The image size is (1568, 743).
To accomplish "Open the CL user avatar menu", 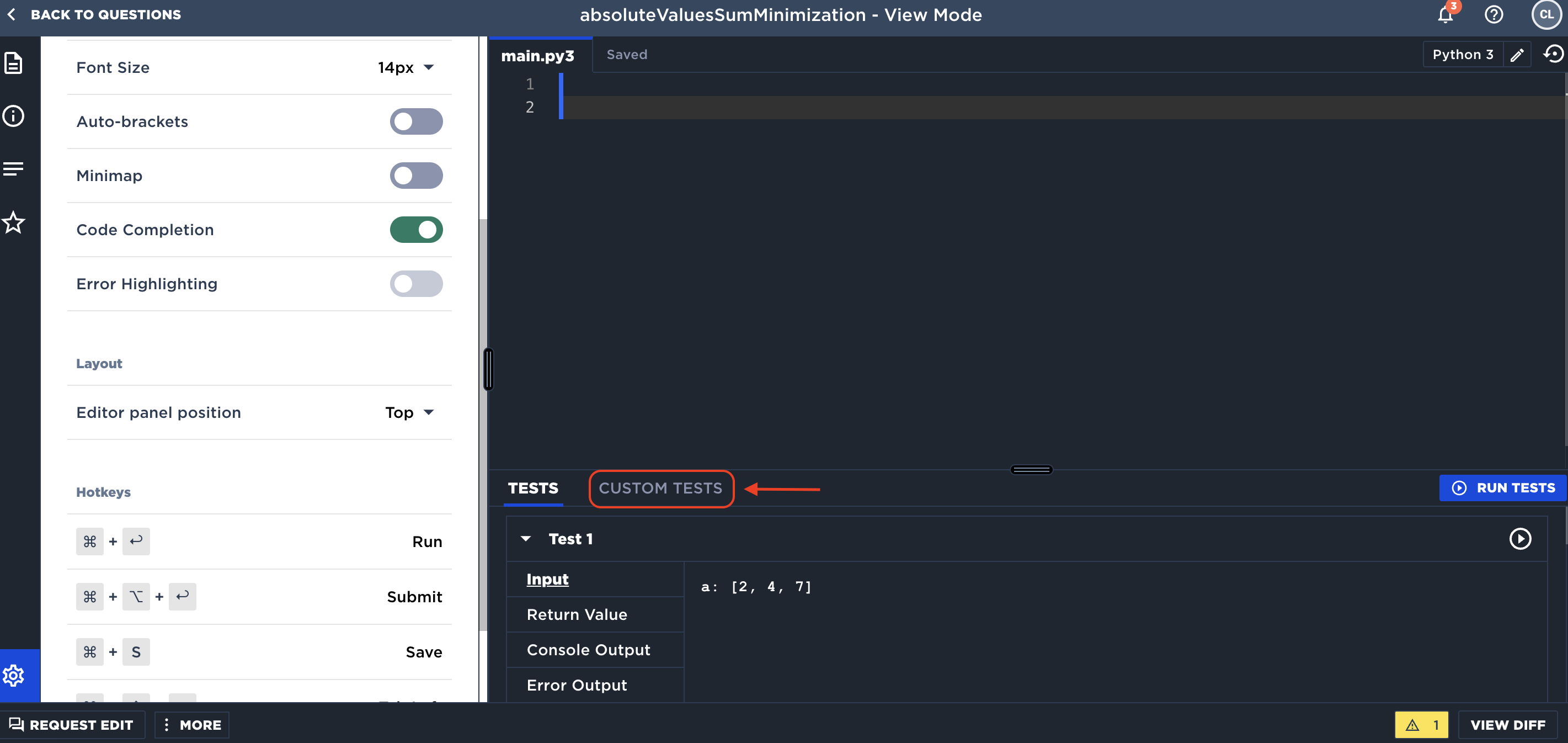I will click(1546, 14).
